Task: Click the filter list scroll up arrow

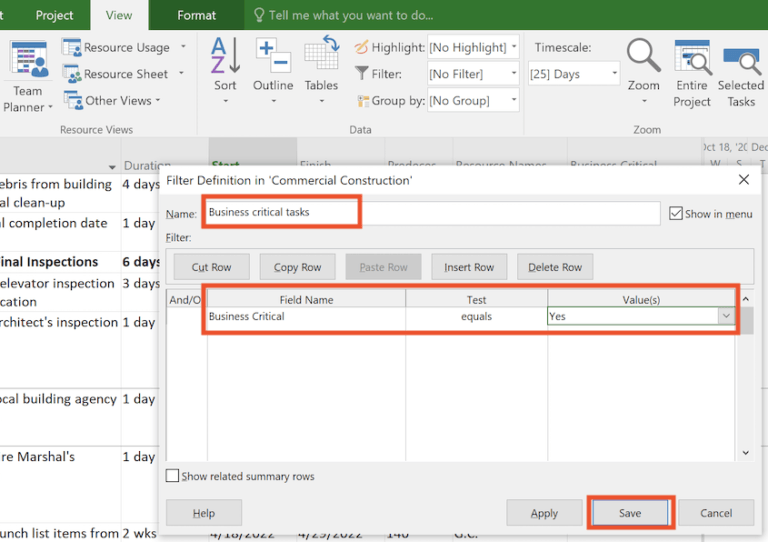Action: 746,299
